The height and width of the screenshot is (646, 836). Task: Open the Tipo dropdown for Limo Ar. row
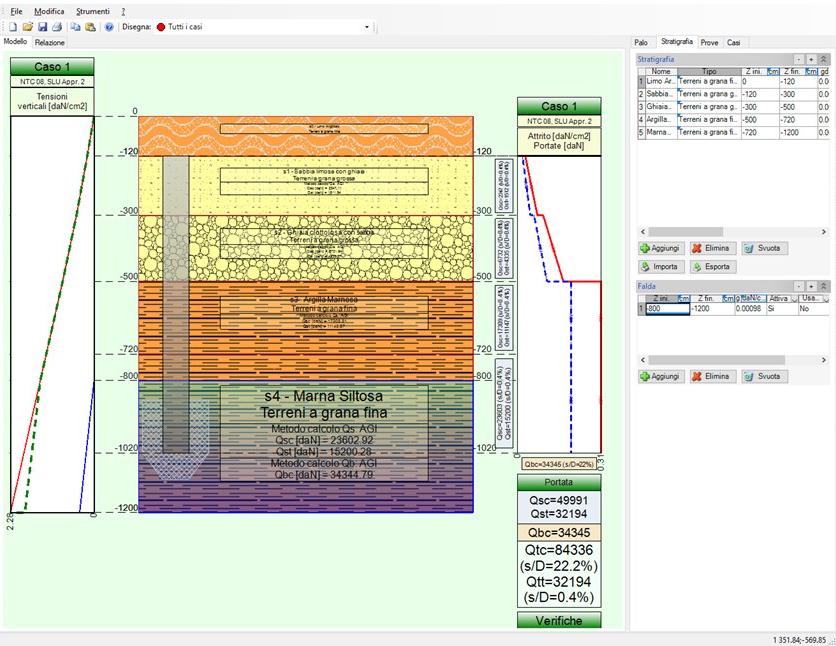point(707,82)
